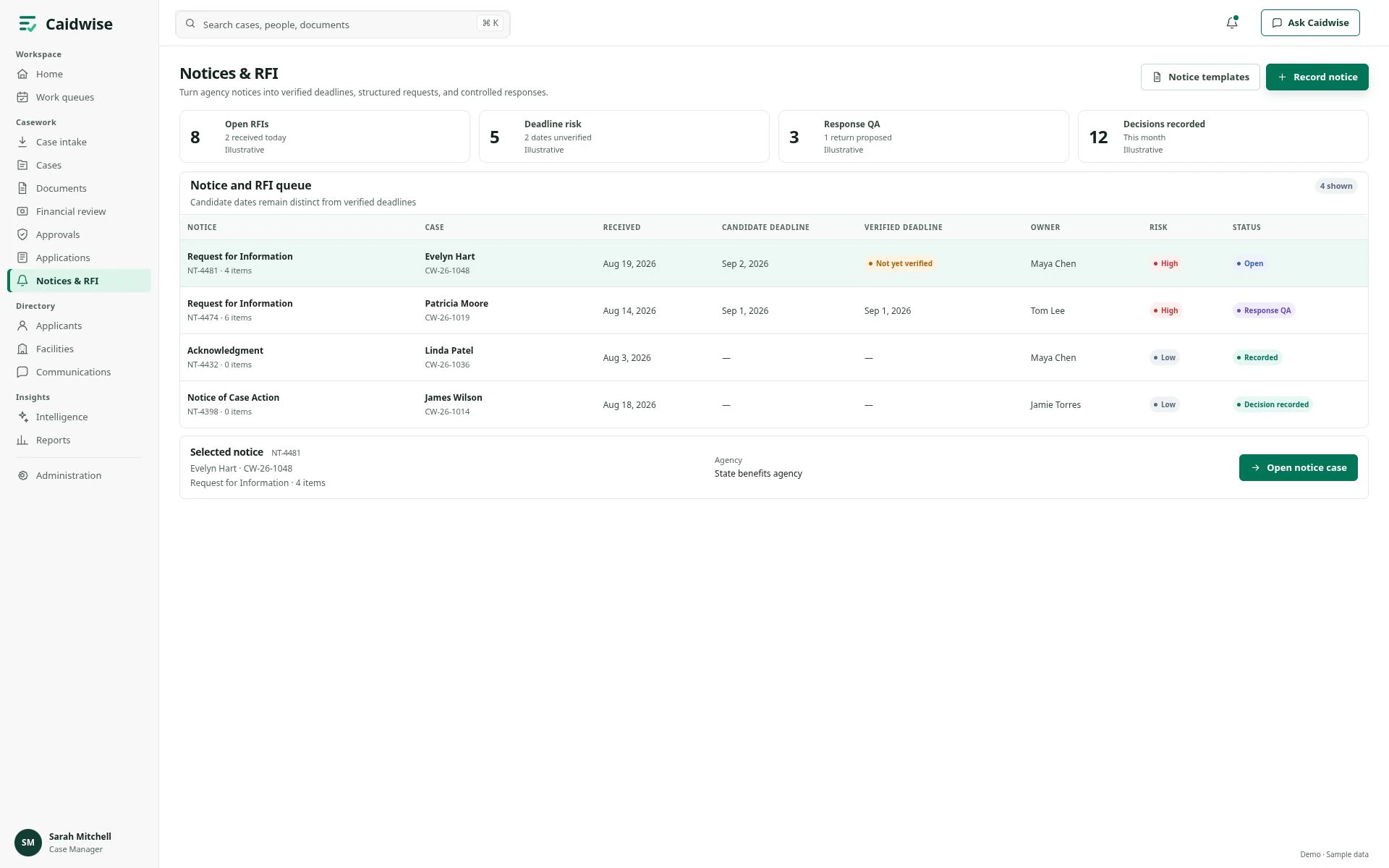Click the Candidate Deadline column header
This screenshot has width=1389, height=868.
[765, 227]
